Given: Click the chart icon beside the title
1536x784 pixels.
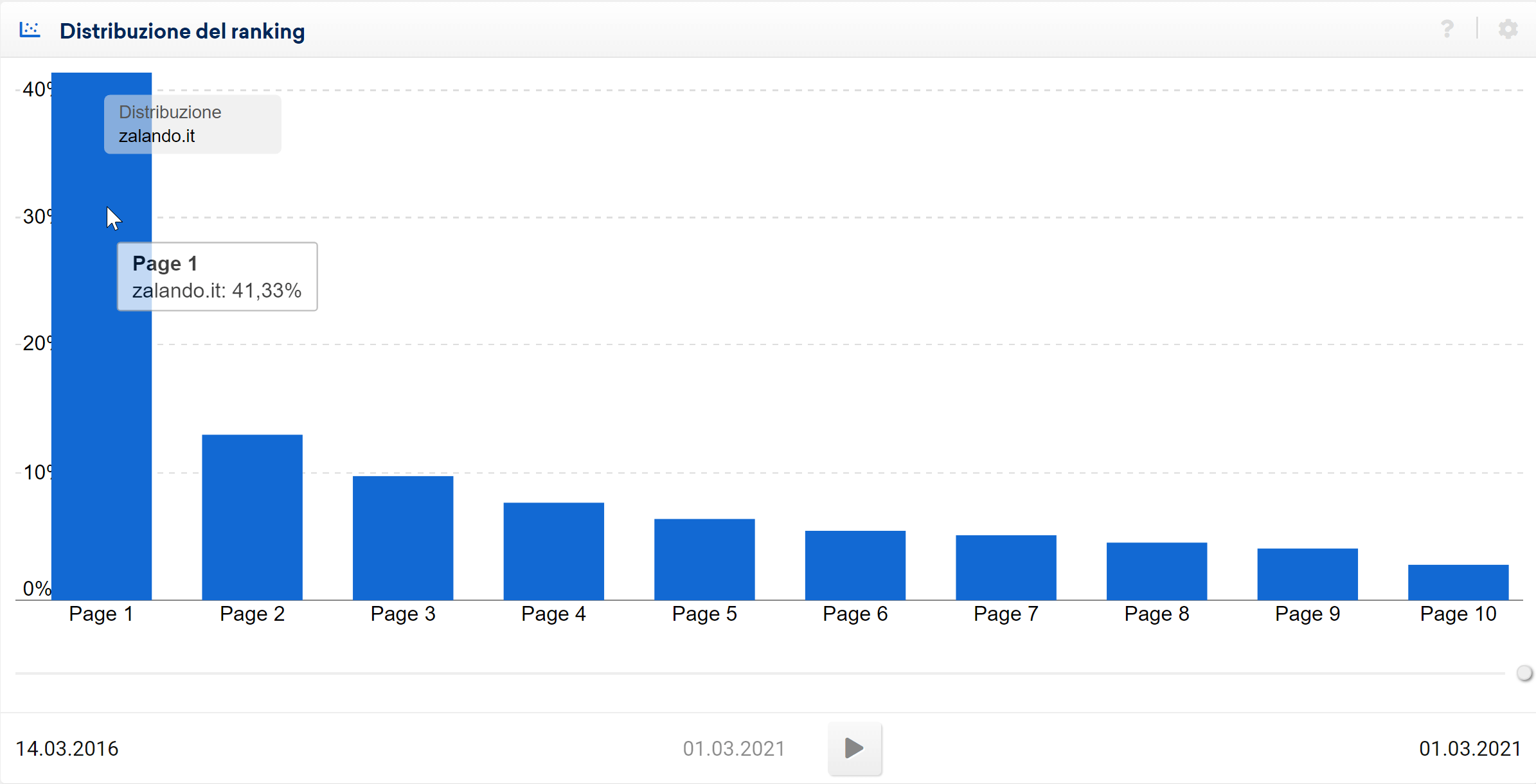Looking at the screenshot, I should 30,30.
